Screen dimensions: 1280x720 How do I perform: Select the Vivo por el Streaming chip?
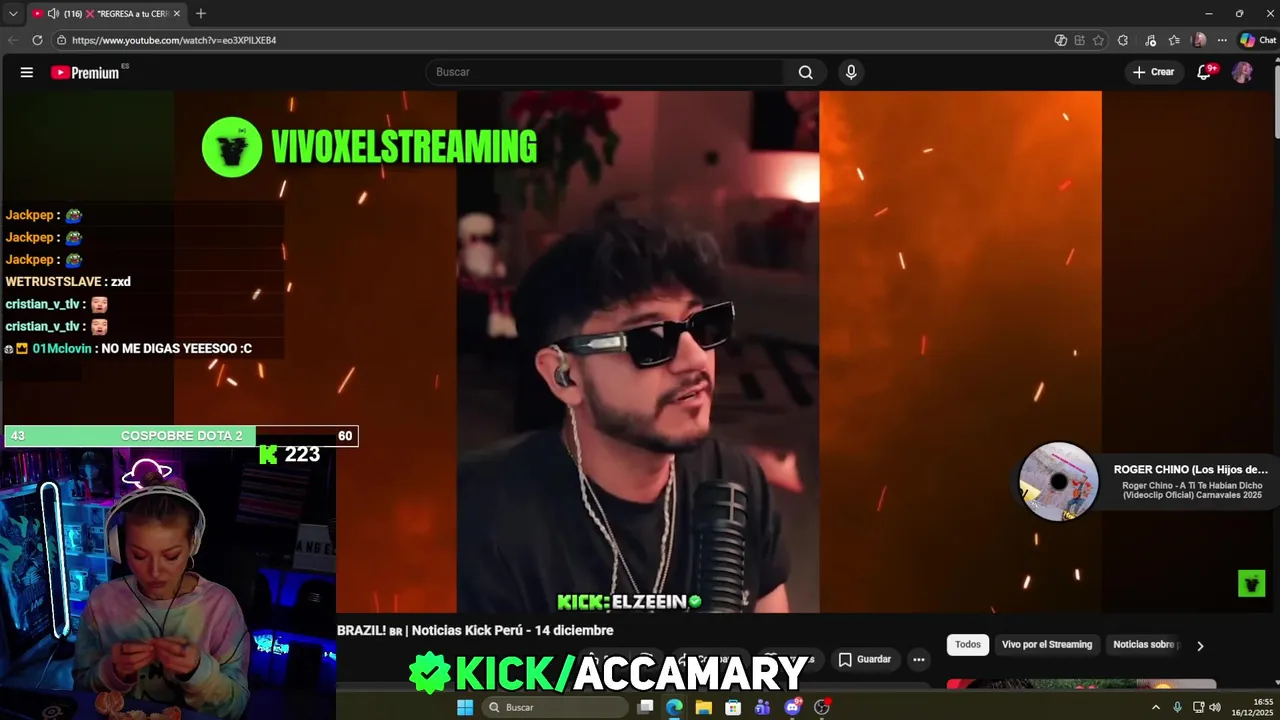1047,645
